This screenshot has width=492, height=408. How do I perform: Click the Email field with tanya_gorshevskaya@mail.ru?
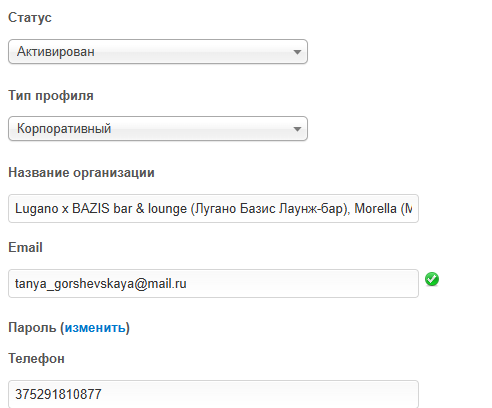[x=213, y=284]
